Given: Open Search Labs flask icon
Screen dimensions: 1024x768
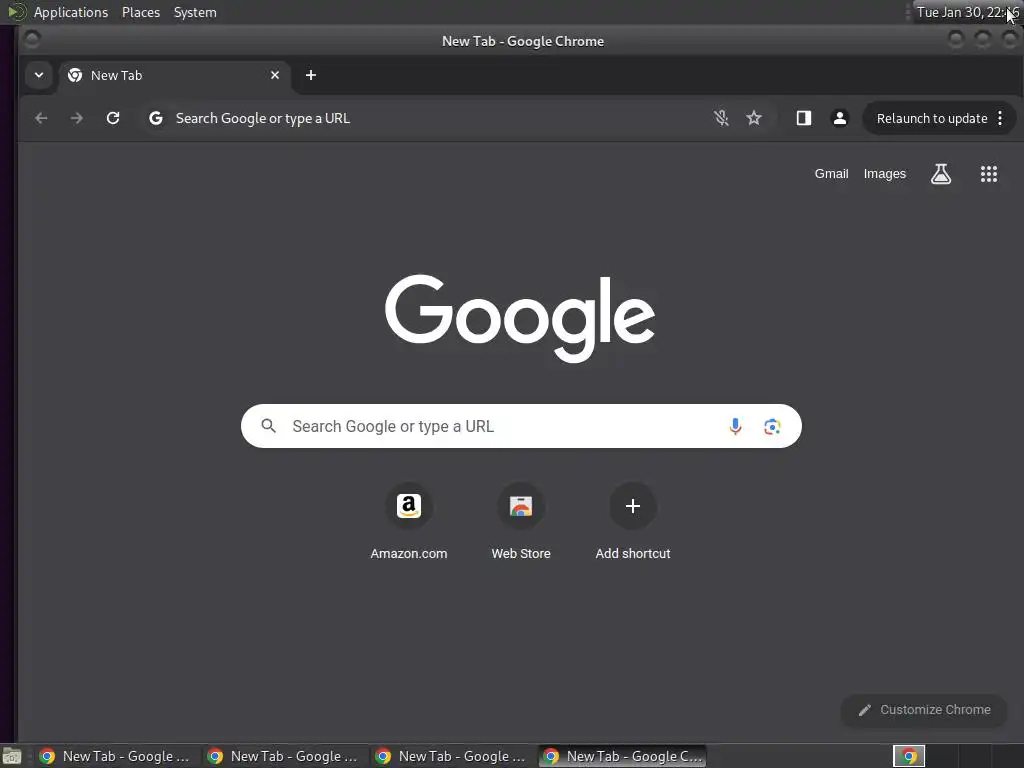Looking at the screenshot, I should pos(940,174).
